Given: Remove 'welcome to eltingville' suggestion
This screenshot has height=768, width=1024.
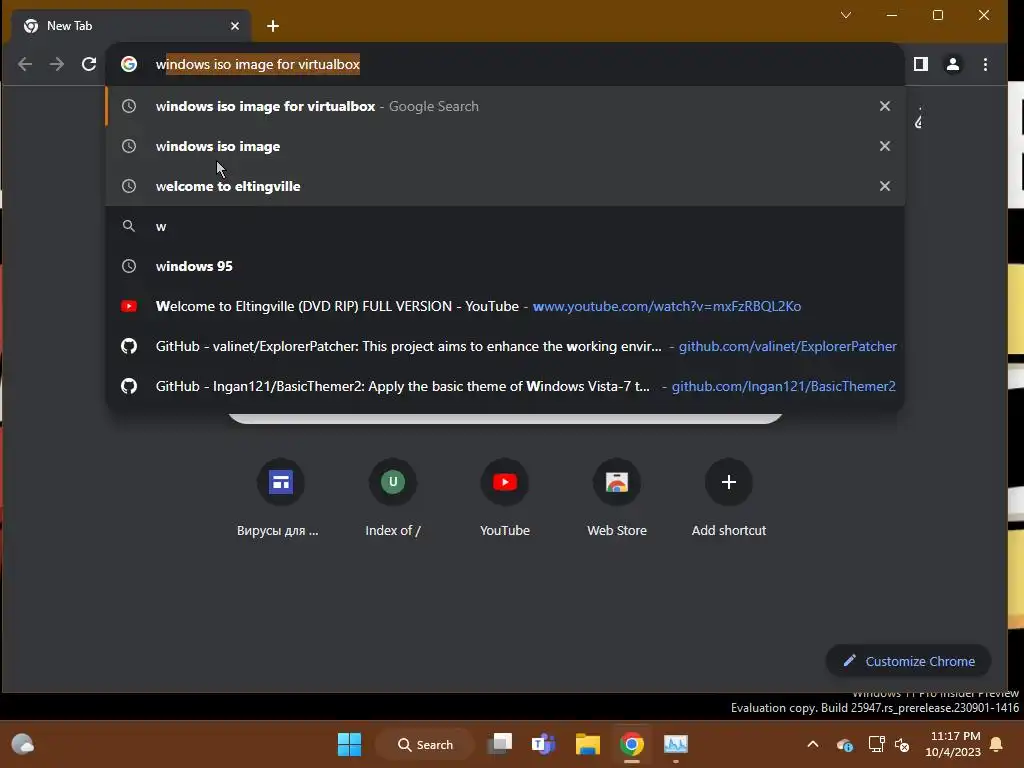Looking at the screenshot, I should click(x=885, y=186).
